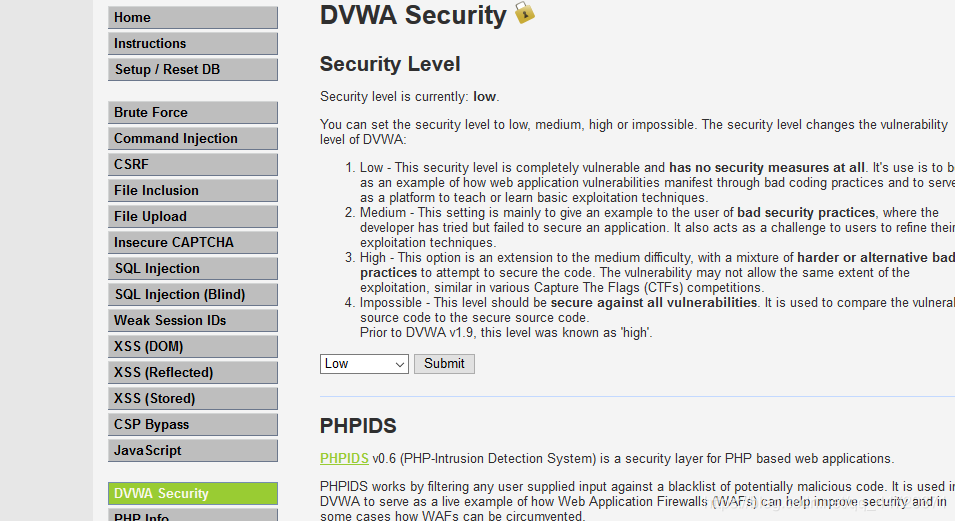
Task: Open the CSRF module
Action: point(192,165)
